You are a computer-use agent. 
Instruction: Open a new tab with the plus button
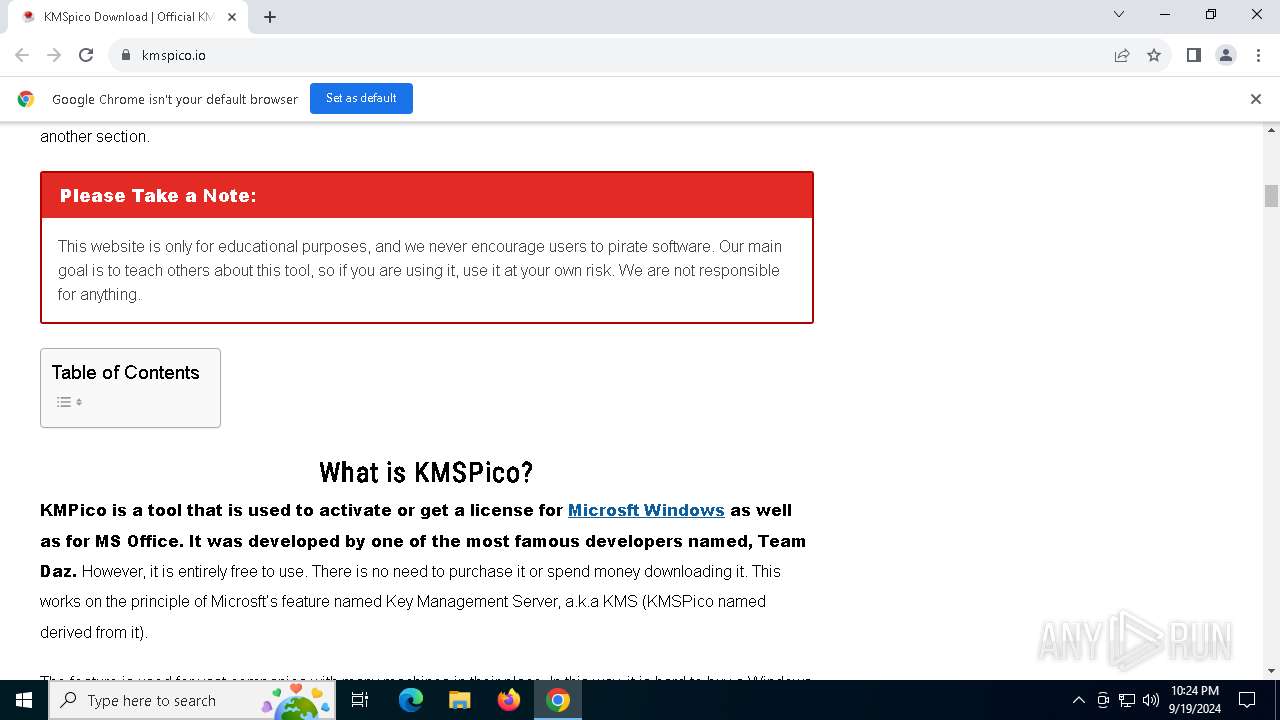click(x=270, y=17)
